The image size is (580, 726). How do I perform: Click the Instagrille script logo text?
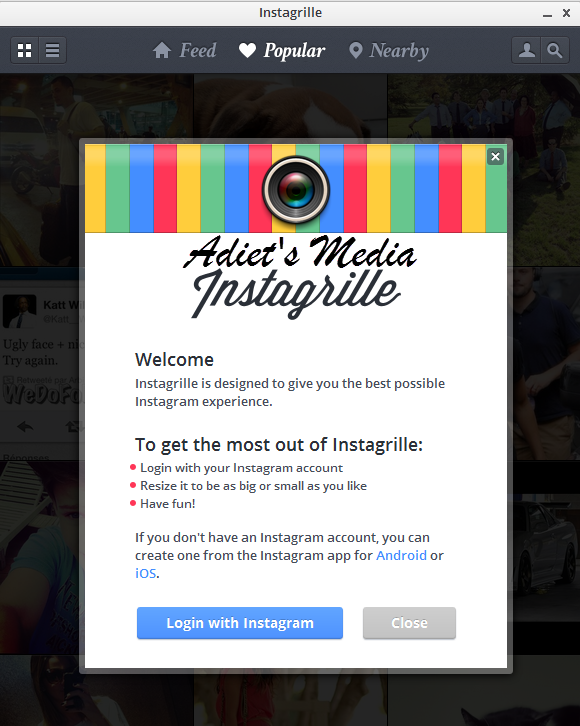(296, 293)
